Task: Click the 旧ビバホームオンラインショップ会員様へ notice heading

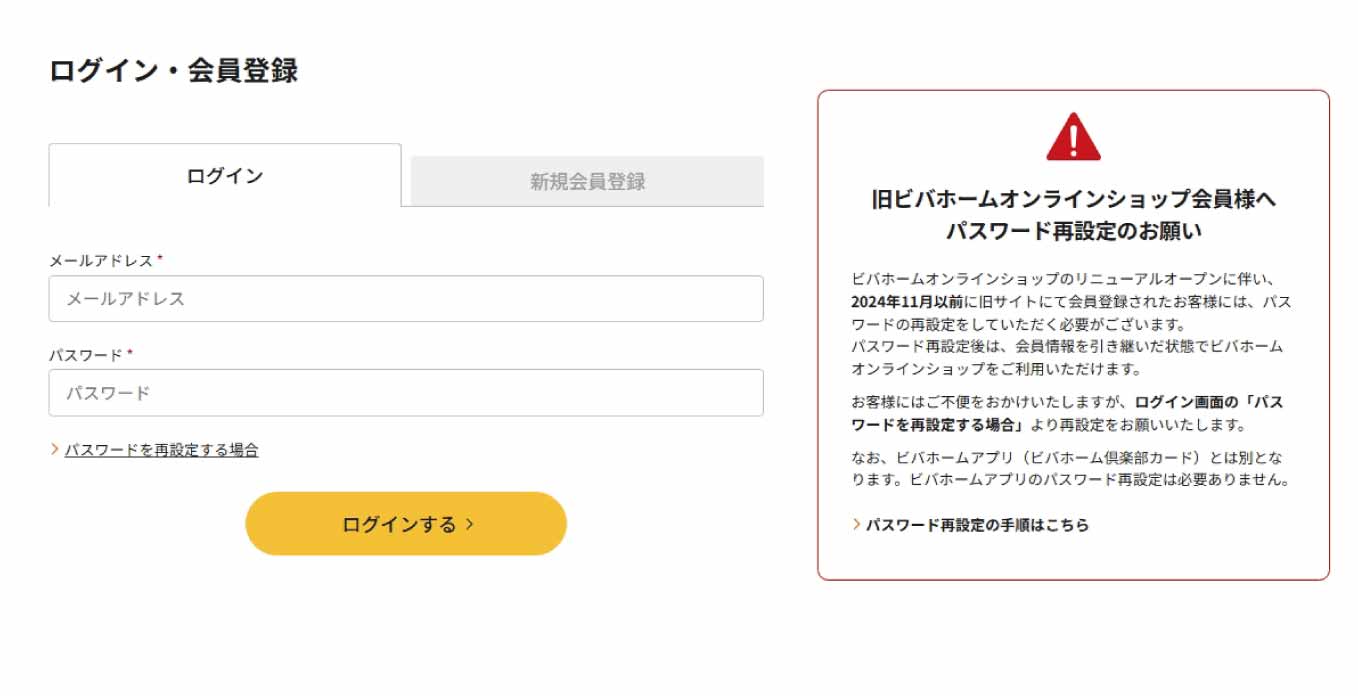Action: point(1074,211)
